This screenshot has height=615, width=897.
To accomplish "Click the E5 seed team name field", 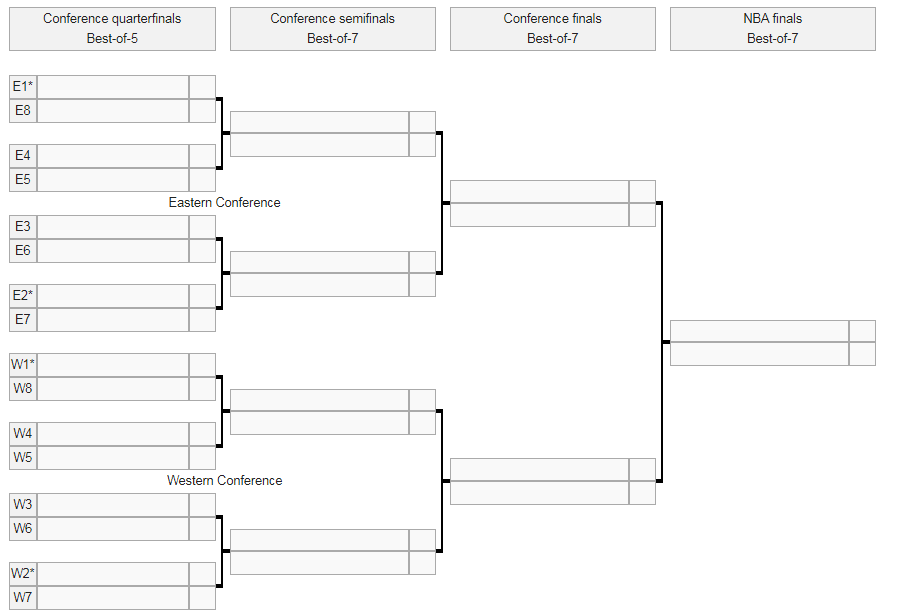I will point(112,180).
